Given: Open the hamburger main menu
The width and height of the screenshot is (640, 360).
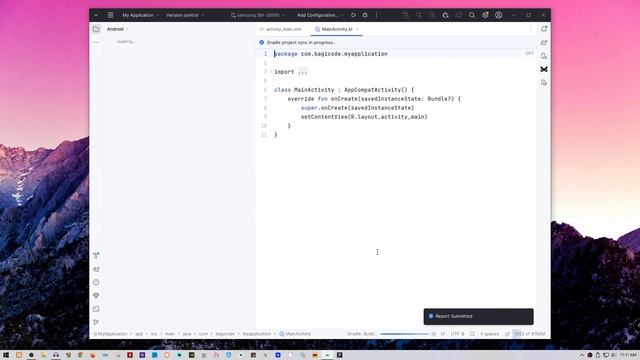Looking at the screenshot, I should point(110,15).
